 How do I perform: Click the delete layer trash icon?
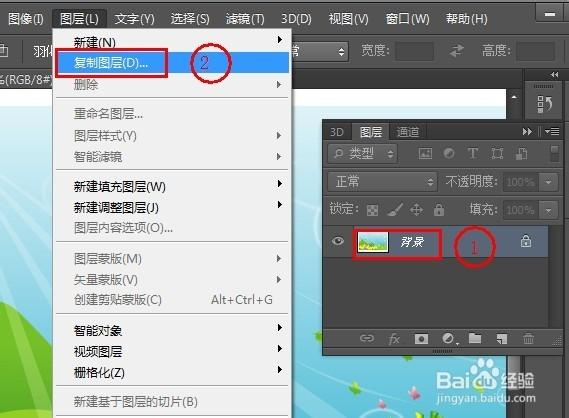pyautogui.click(x=528, y=338)
